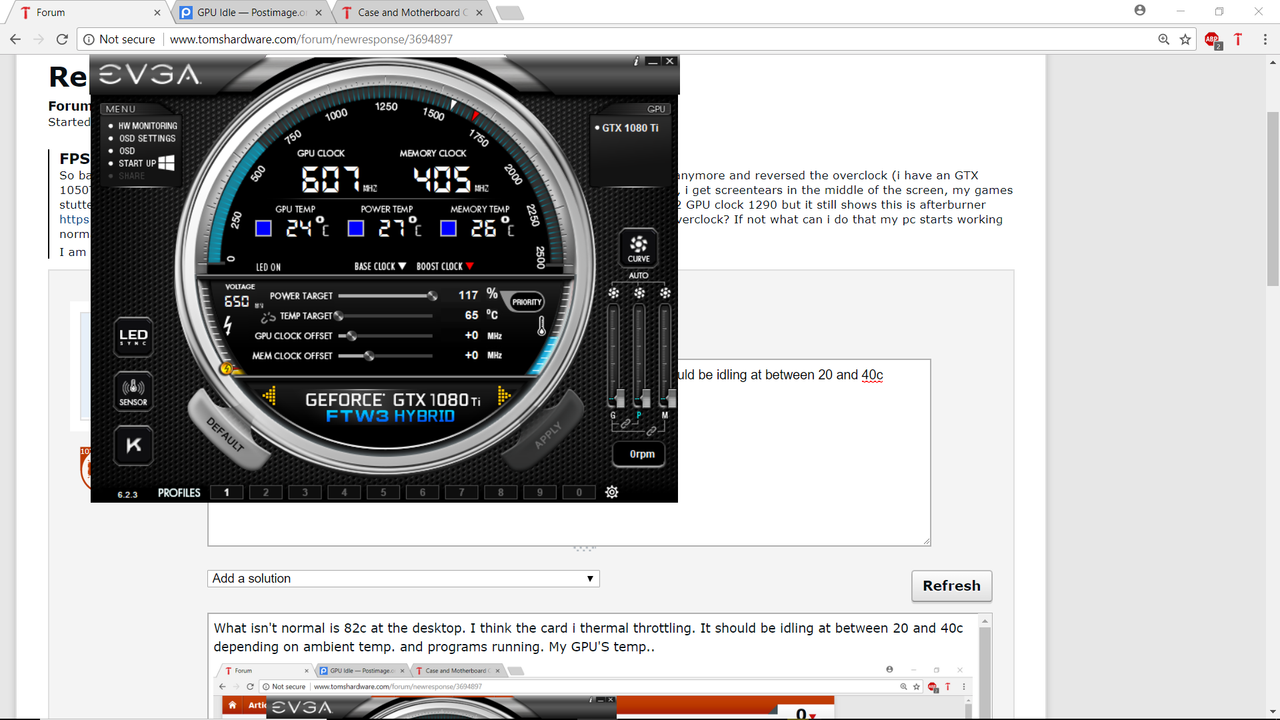The height and width of the screenshot is (720, 1280).
Task: Click the MEMORY TEMP blue color swatch
Action: click(x=449, y=229)
